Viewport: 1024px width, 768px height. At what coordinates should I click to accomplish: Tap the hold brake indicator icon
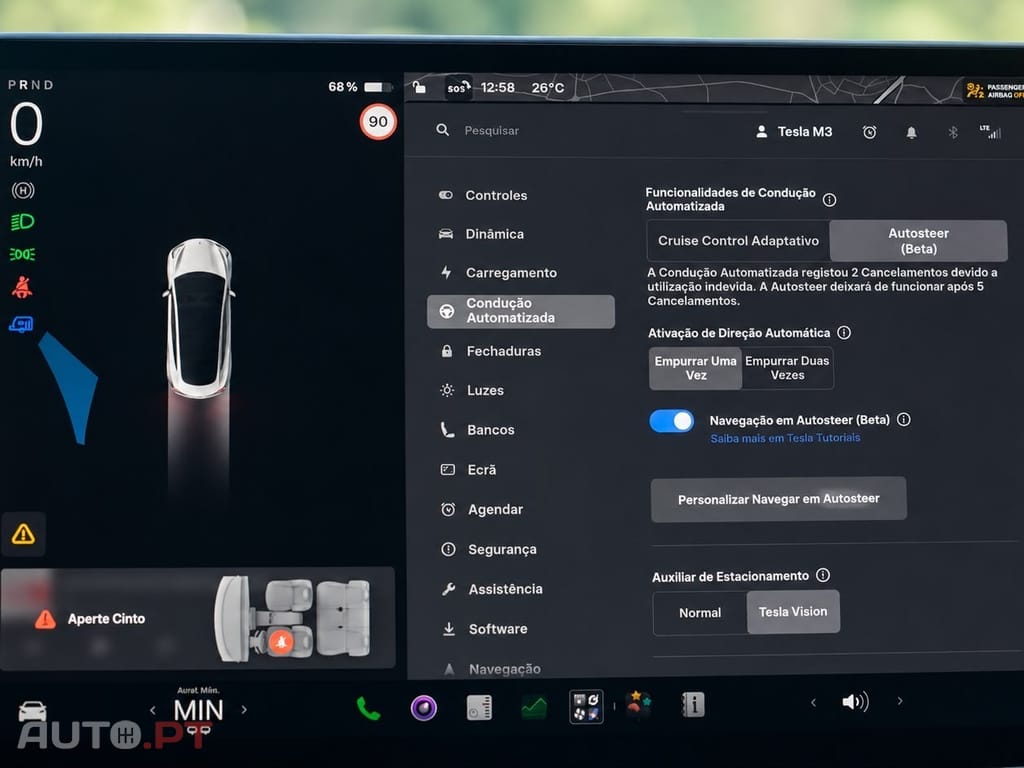coord(23,191)
